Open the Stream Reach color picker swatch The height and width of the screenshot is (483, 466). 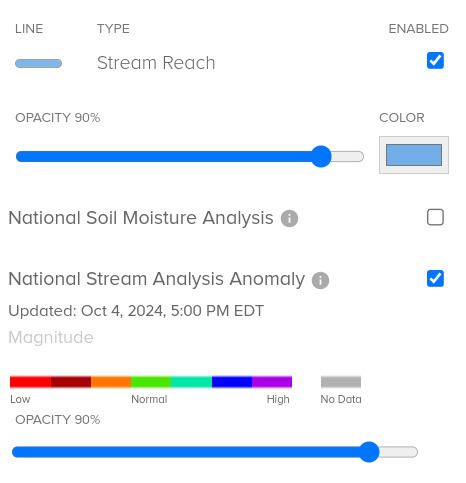(414, 155)
